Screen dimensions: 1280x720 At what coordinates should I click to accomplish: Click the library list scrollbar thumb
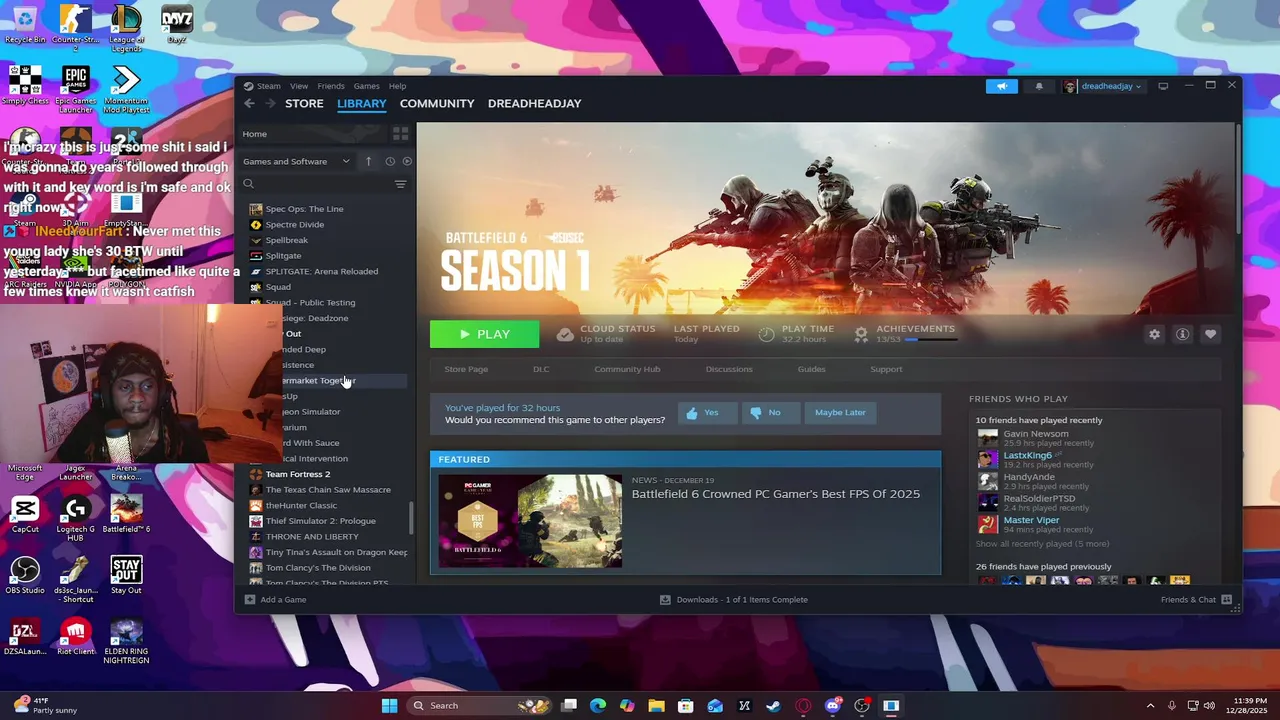411,517
